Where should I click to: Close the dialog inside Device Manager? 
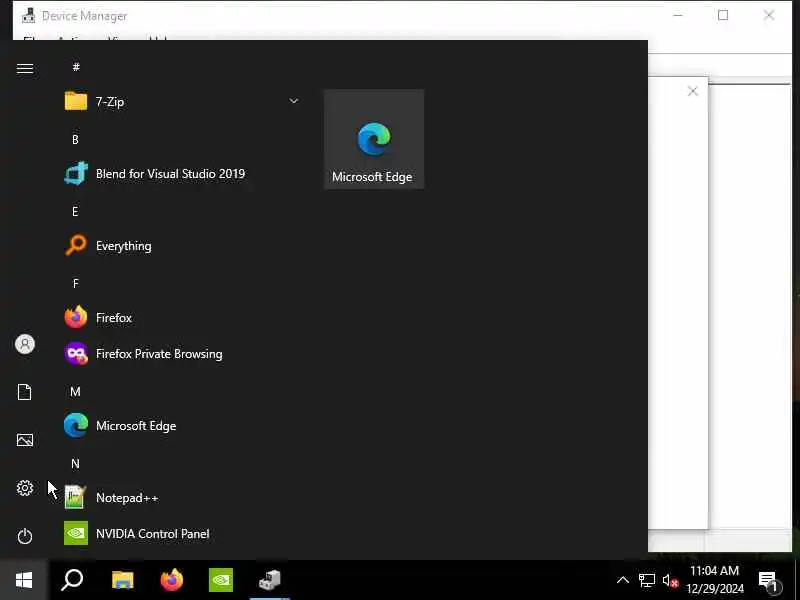(692, 91)
